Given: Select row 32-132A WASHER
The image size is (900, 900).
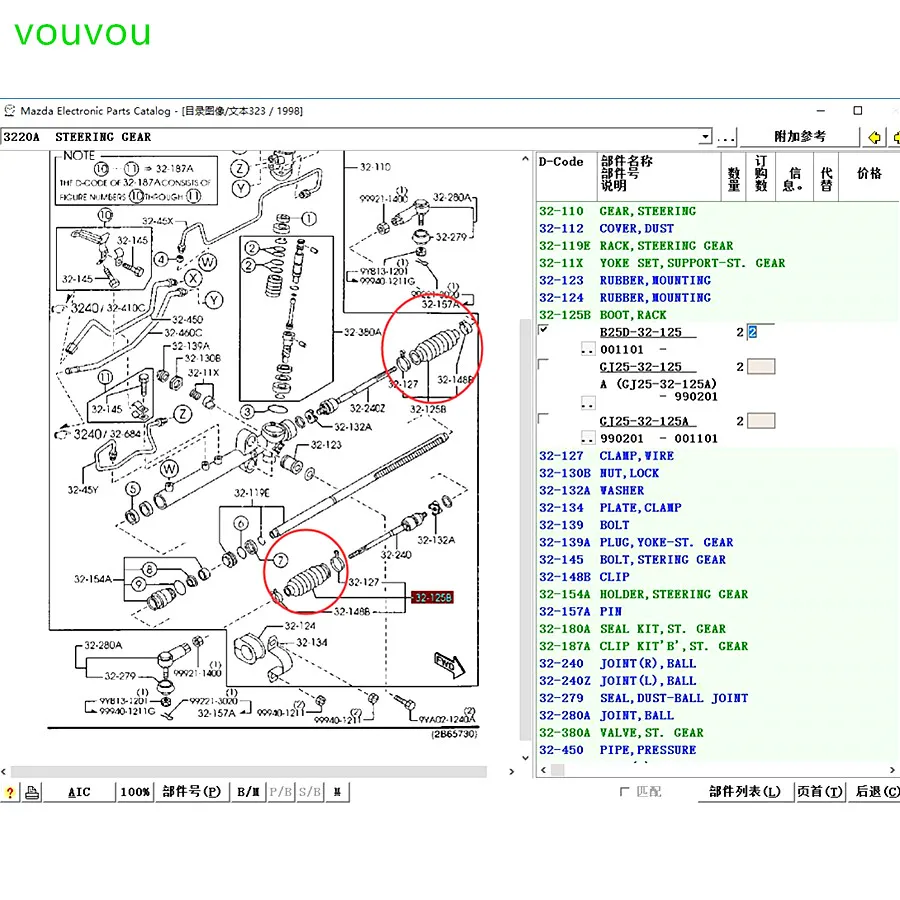Looking at the screenshot, I should coord(717,490).
